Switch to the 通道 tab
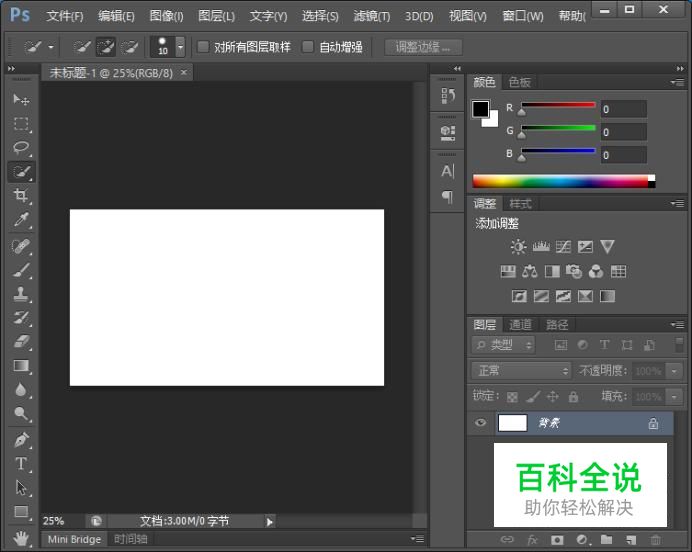This screenshot has width=692, height=552. pyautogui.click(x=520, y=324)
